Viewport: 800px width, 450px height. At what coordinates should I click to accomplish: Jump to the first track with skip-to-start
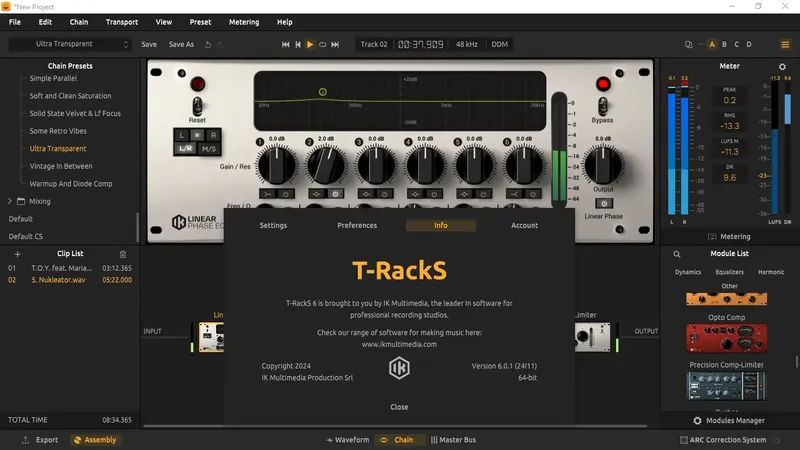[286, 44]
